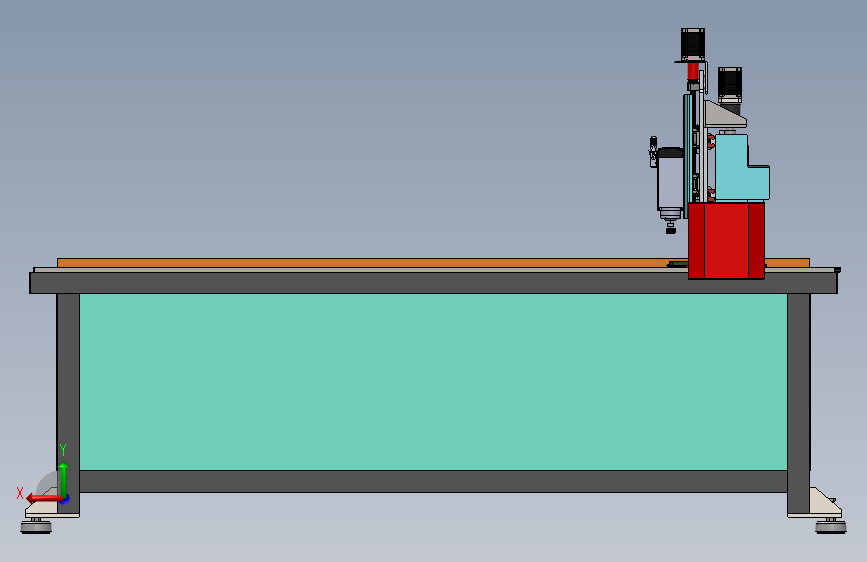Image resolution: width=867 pixels, height=562 pixels.
Task: Select the large teal side panel
Action: click(x=433, y=382)
